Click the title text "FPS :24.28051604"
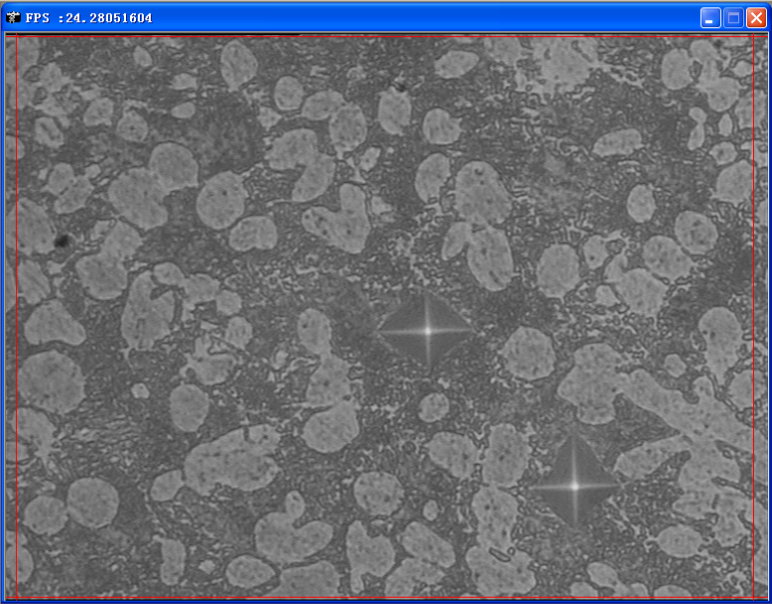The width and height of the screenshot is (772, 604). 89,18
